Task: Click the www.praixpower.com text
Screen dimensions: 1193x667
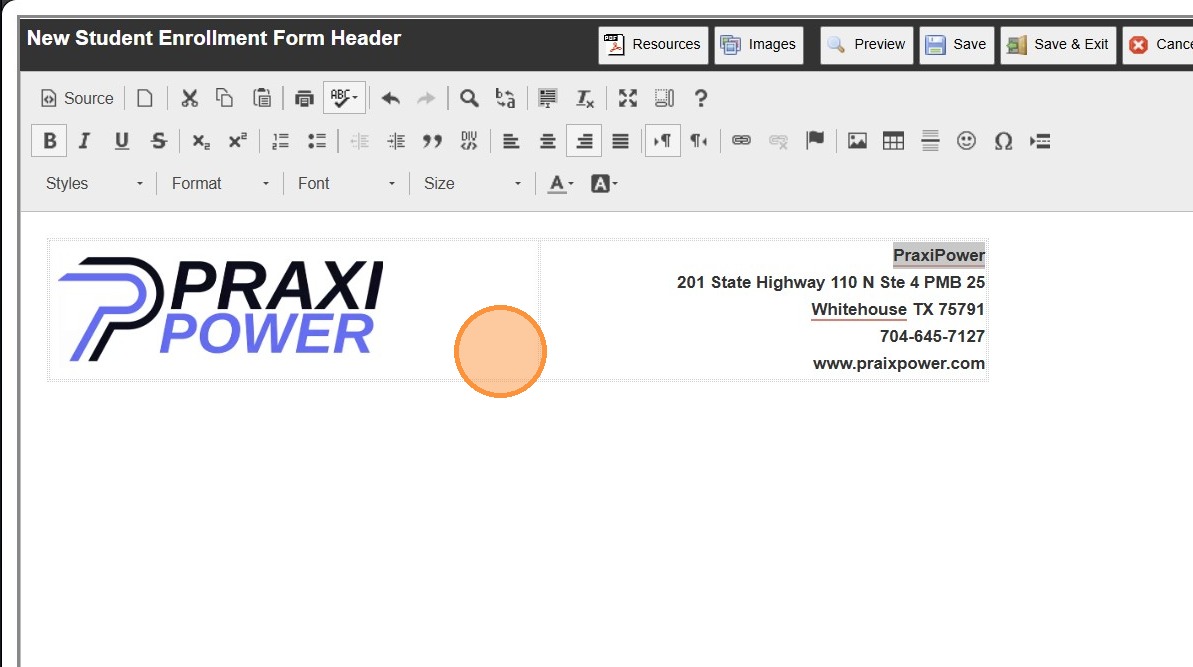Action: coord(899,364)
